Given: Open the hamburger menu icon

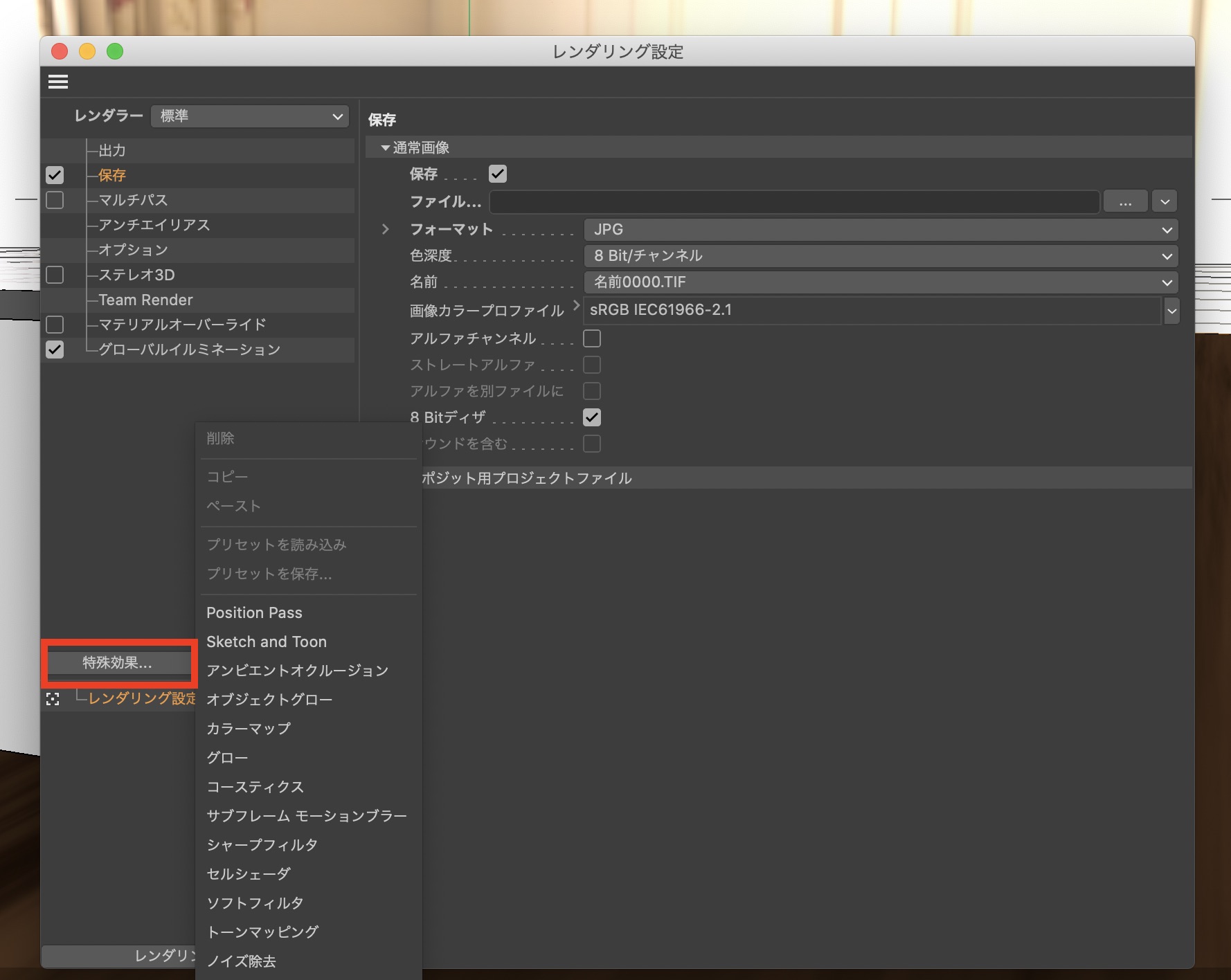Looking at the screenshot, I should coord(58,82).
